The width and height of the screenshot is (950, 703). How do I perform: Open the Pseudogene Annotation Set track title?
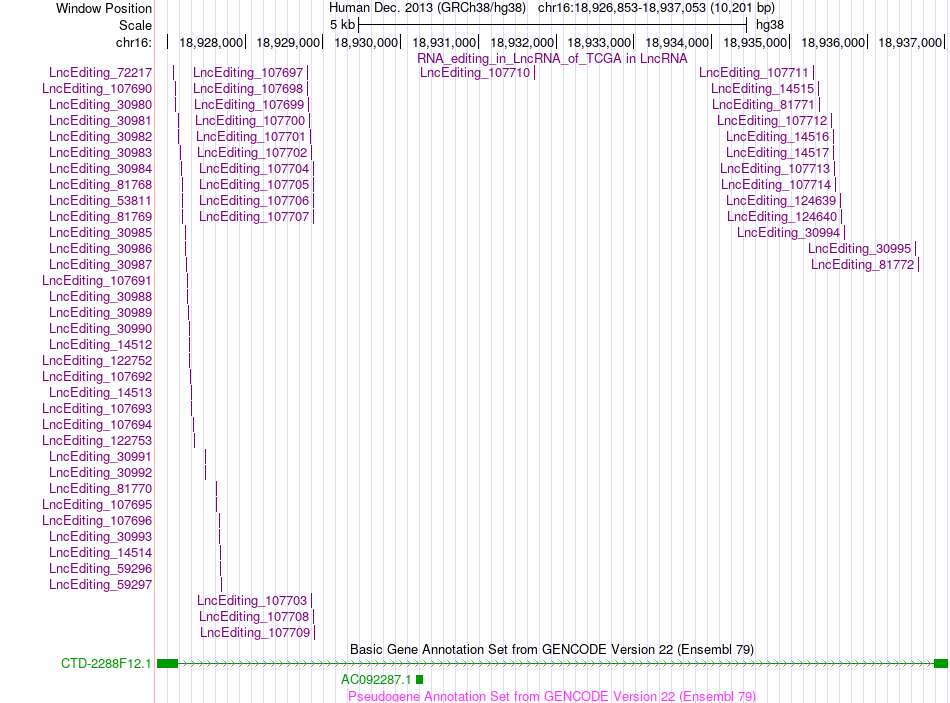click(x=552, y=696)
